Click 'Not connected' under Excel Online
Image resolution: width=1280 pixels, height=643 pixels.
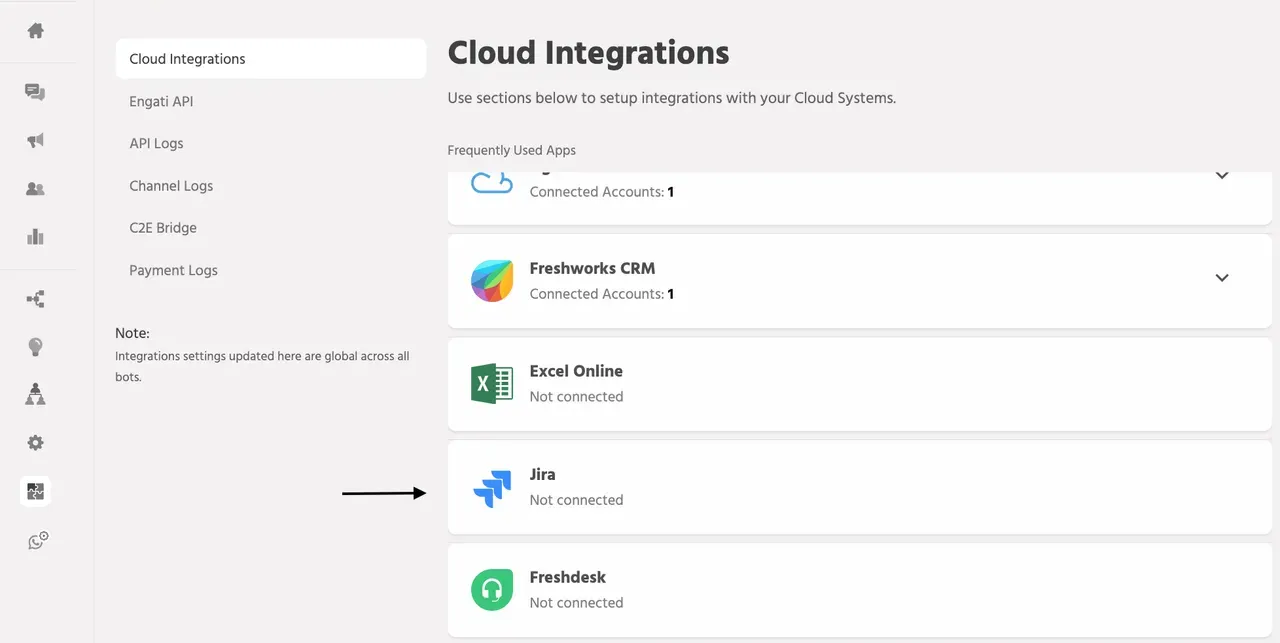(576, 397)
